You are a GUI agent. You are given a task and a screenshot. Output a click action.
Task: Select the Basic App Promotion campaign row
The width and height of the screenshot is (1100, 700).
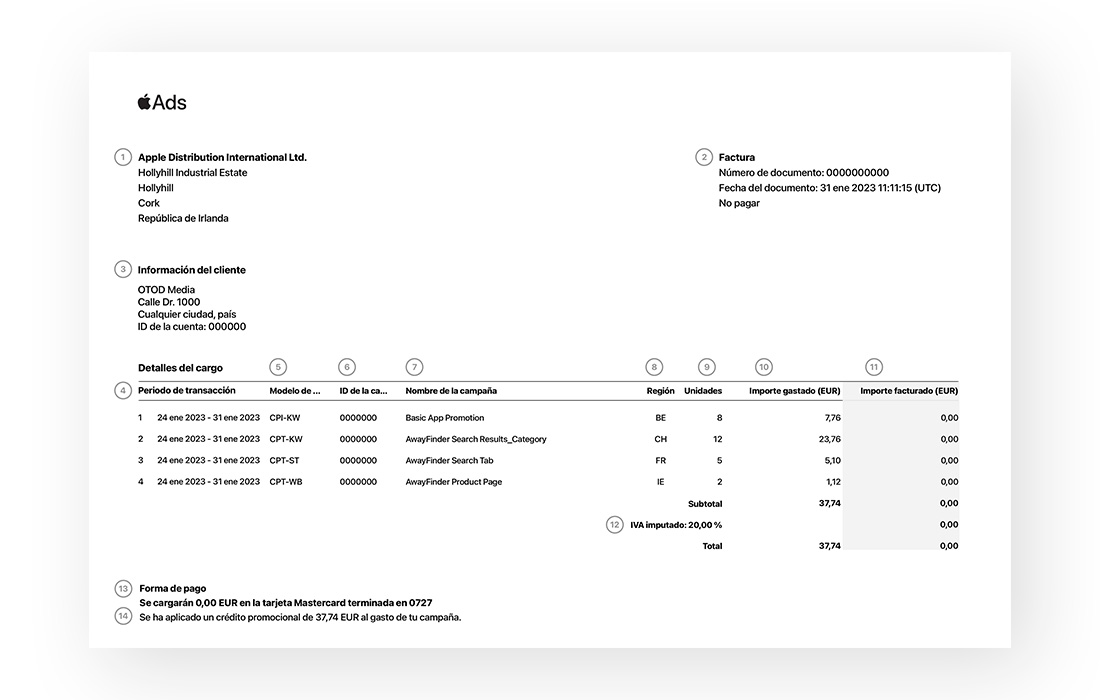[x=444, y=418]
